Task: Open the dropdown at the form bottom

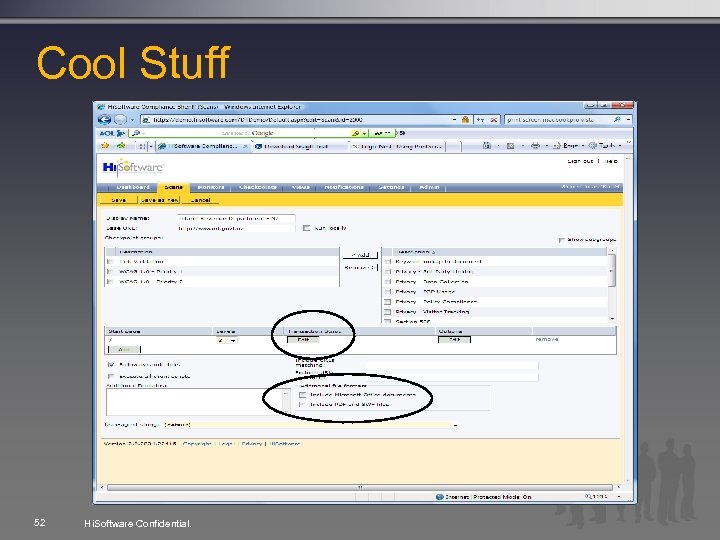Action: 311,425
